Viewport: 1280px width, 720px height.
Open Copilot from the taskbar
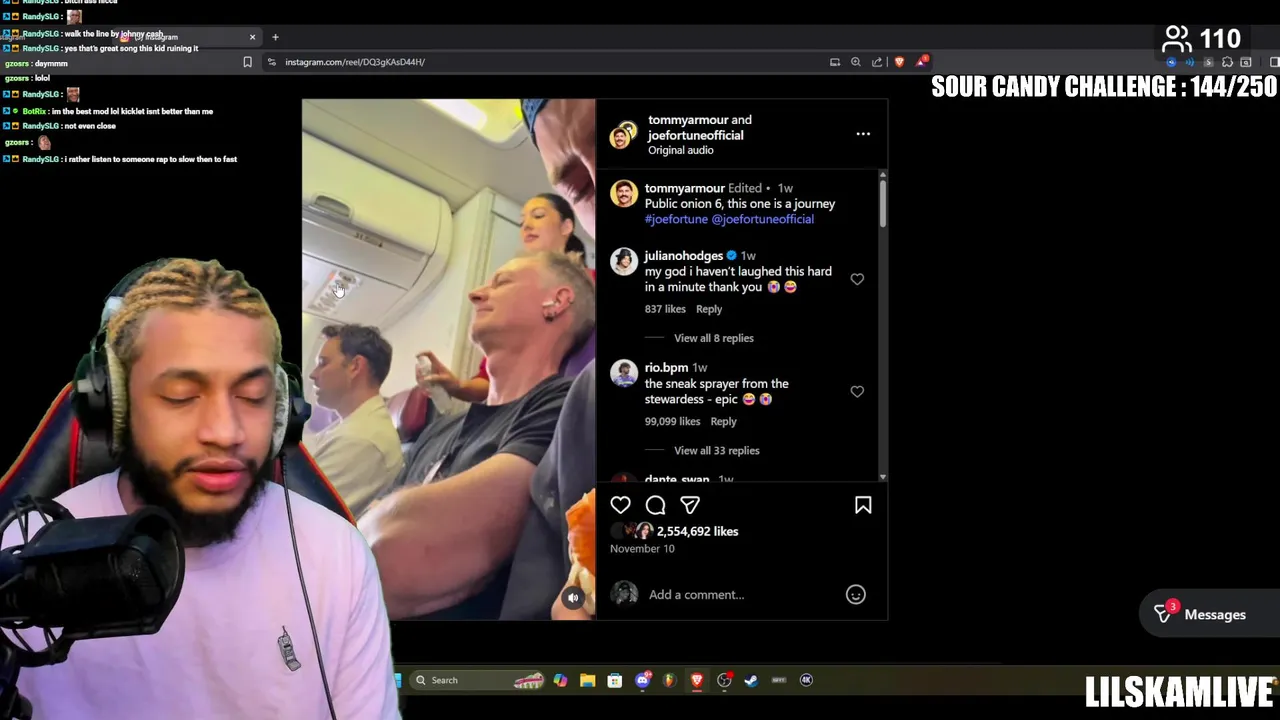[x=560, y=680]
